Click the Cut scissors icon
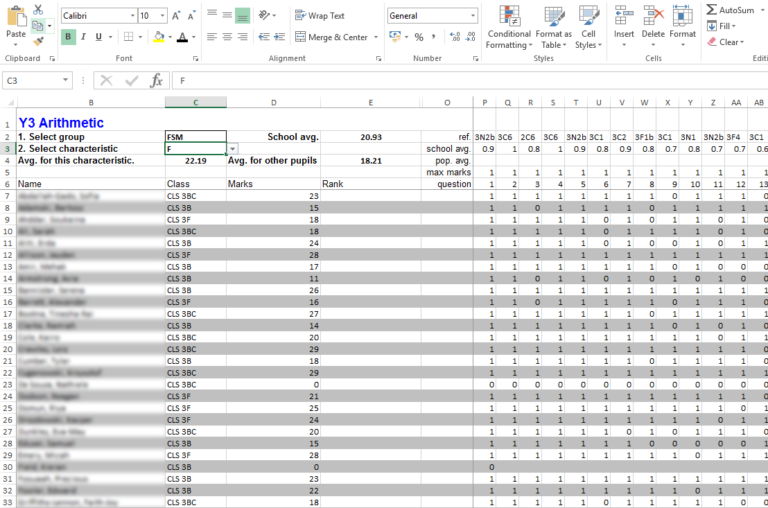 (38, 10)
